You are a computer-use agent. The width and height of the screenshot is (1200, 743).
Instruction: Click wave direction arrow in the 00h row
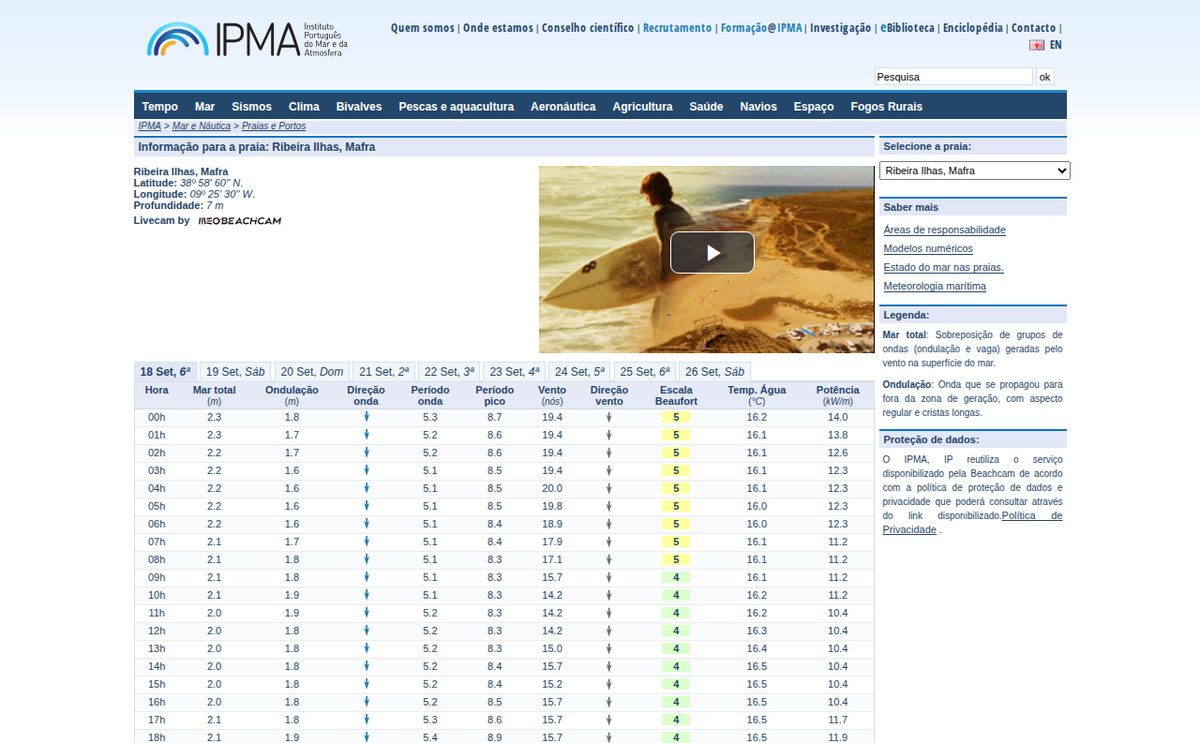pos(366,417)
